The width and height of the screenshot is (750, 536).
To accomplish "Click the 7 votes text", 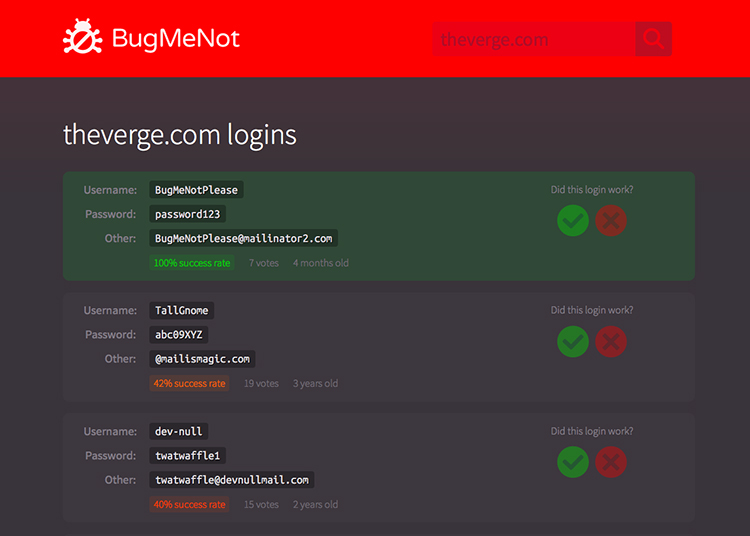I will point(264,263).
